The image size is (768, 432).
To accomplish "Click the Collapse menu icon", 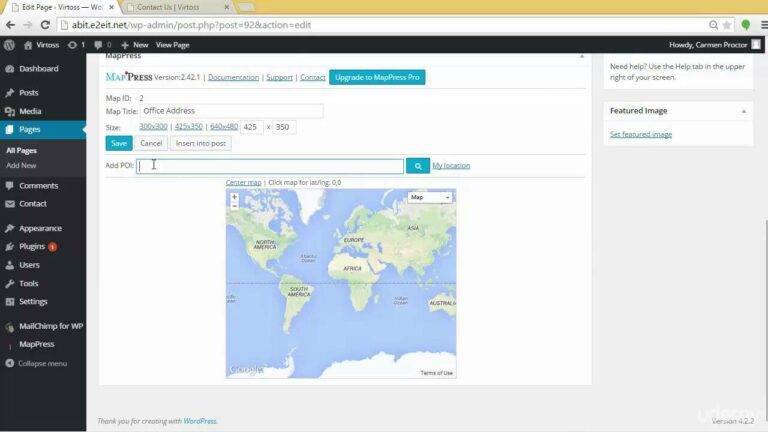I will (x=10, y=363).
